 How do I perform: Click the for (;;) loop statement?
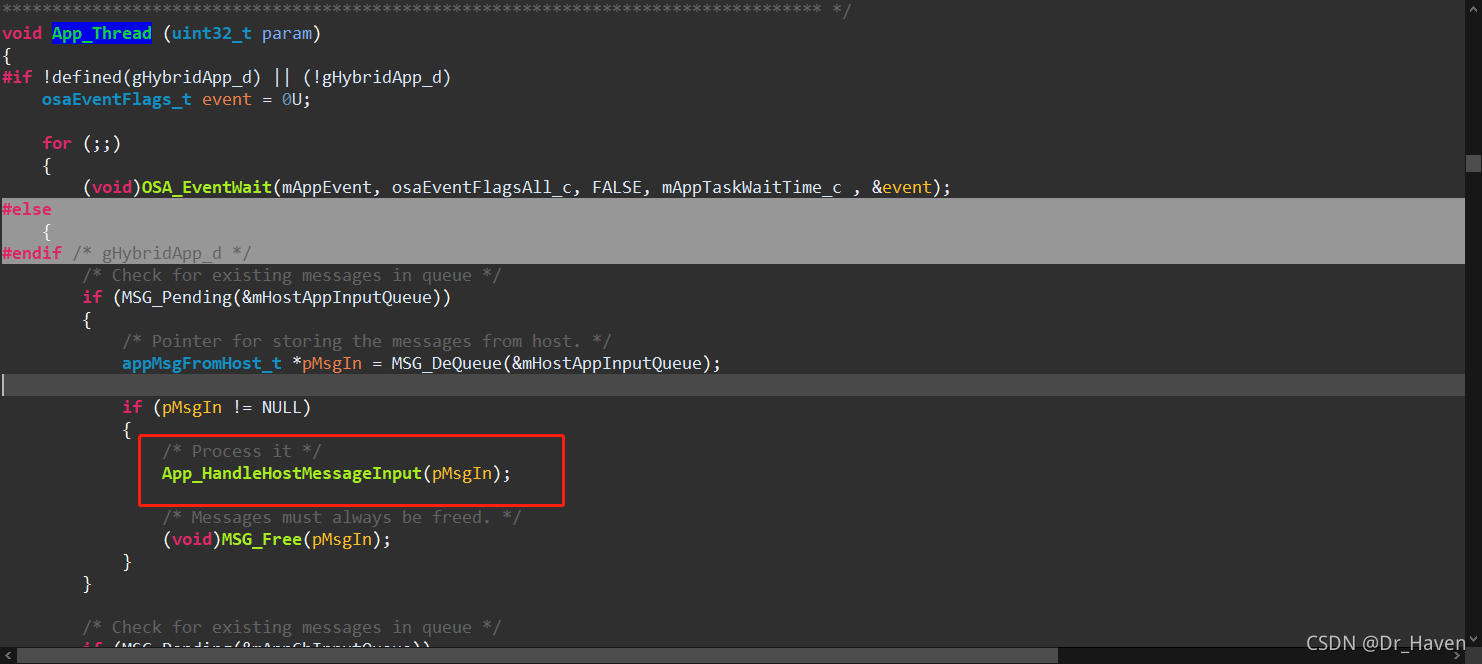(82, 143)
